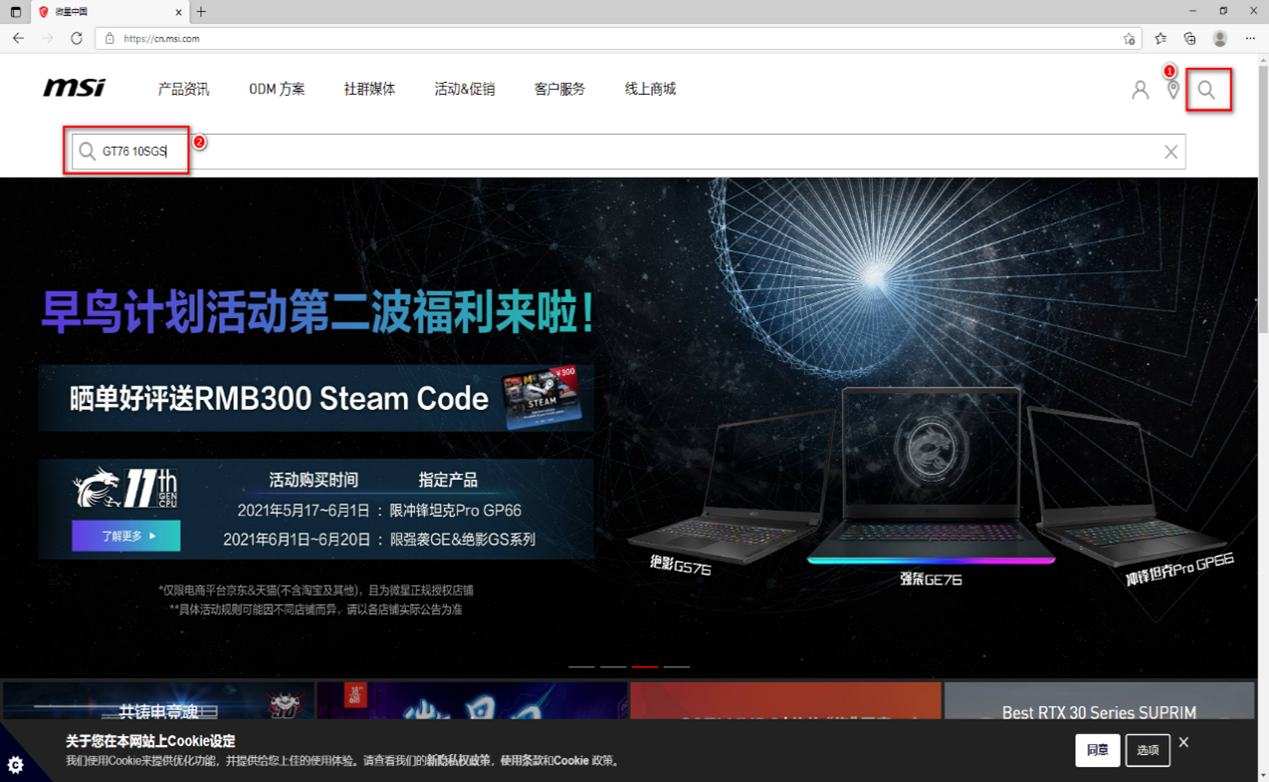
Task: Open the location pin selector
Action: (x=1173, y=90)
